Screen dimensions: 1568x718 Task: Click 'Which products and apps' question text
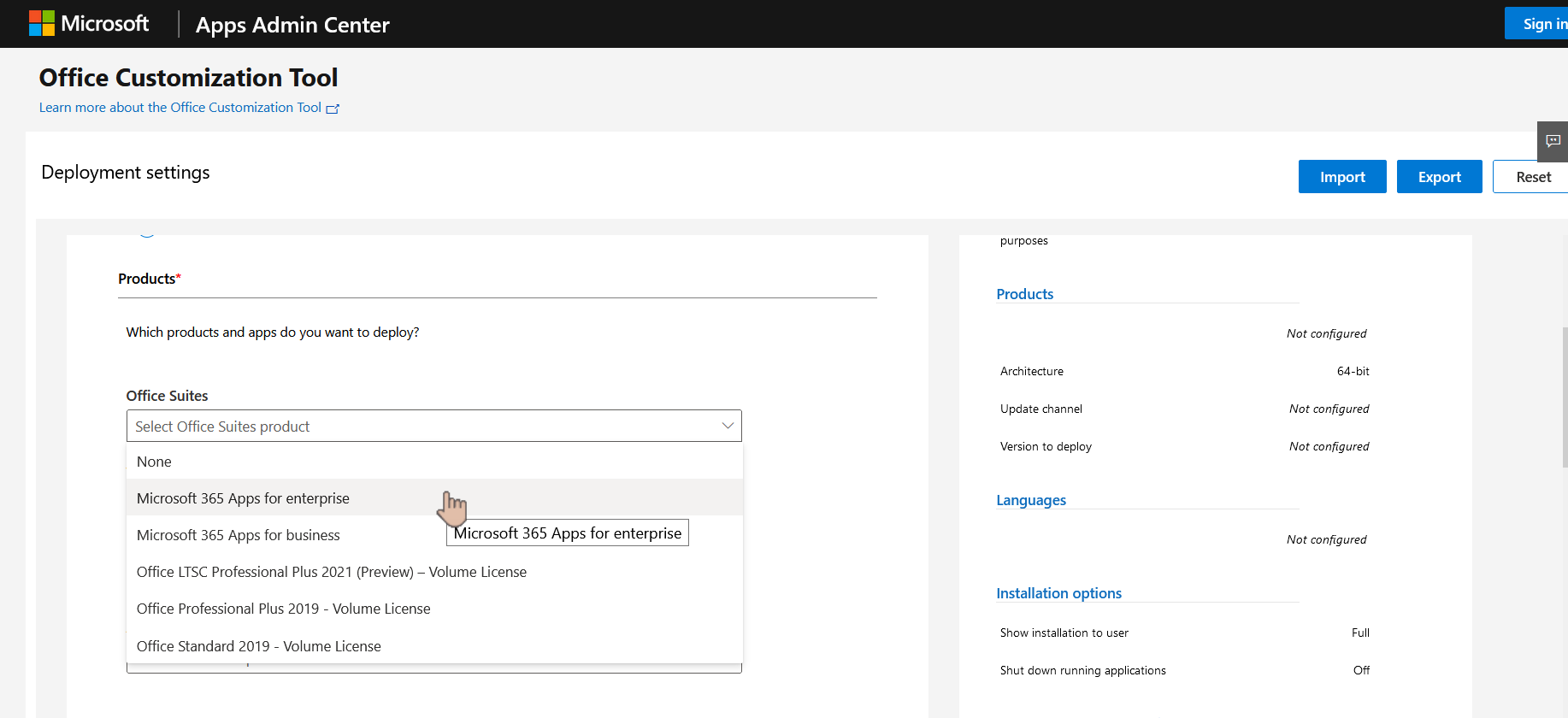click(273, 333)
